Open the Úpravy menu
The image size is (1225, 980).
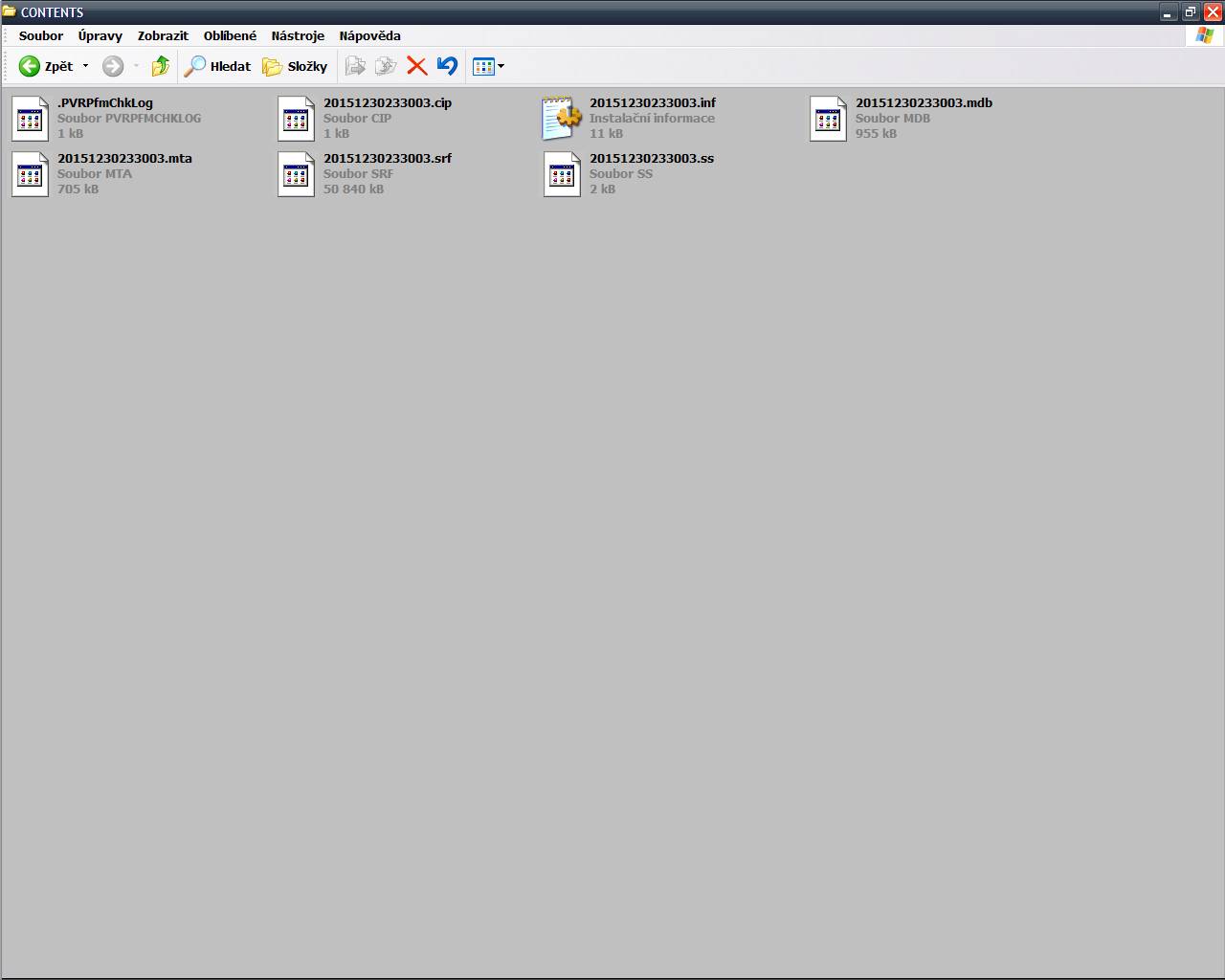point(100,35)
